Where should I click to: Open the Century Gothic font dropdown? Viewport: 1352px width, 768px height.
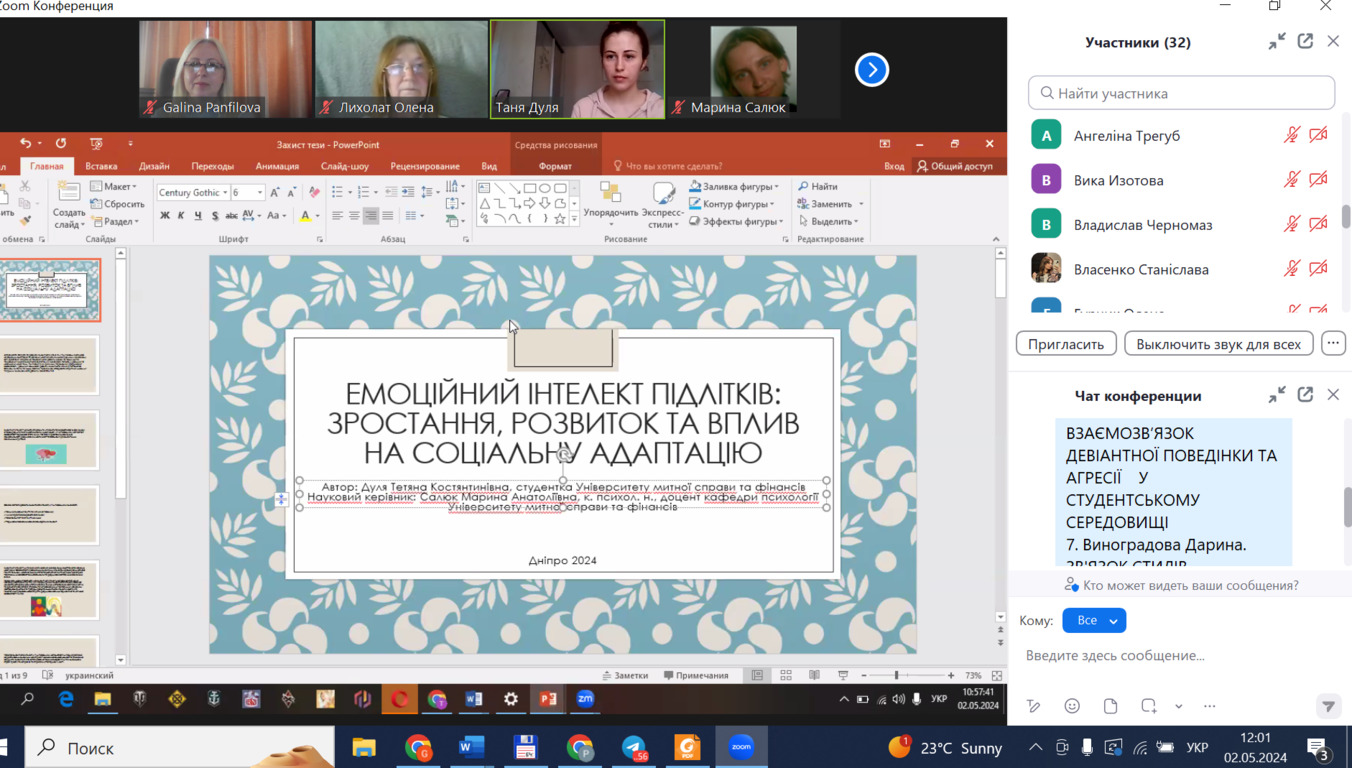(x=192, y=192)
